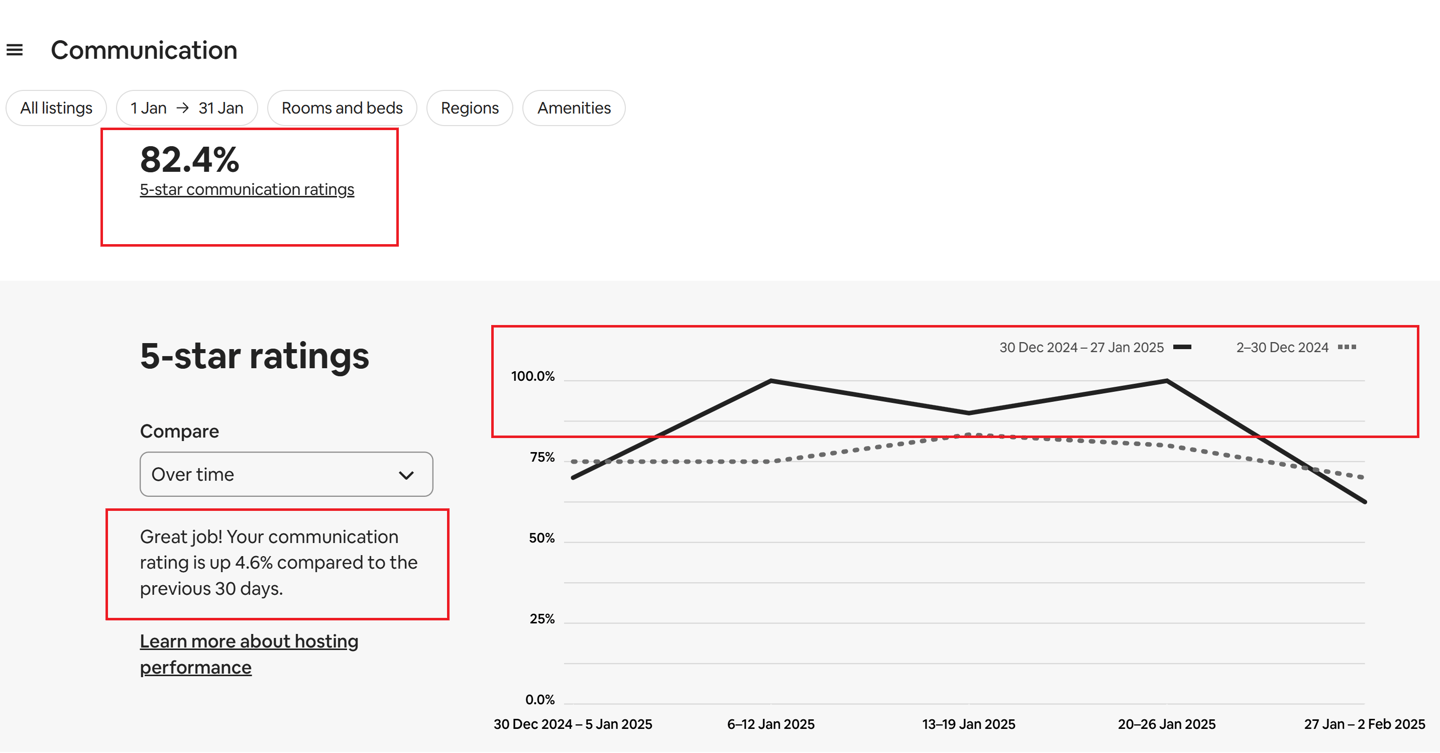
Task: Open Learn more about hosting performance
Action: [249, 654]
